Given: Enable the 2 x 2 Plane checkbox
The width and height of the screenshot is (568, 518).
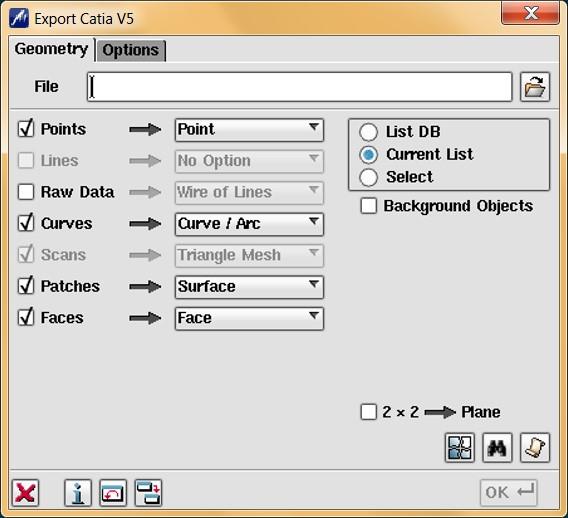Looking at the screenshot, I should tap(368, 412).
